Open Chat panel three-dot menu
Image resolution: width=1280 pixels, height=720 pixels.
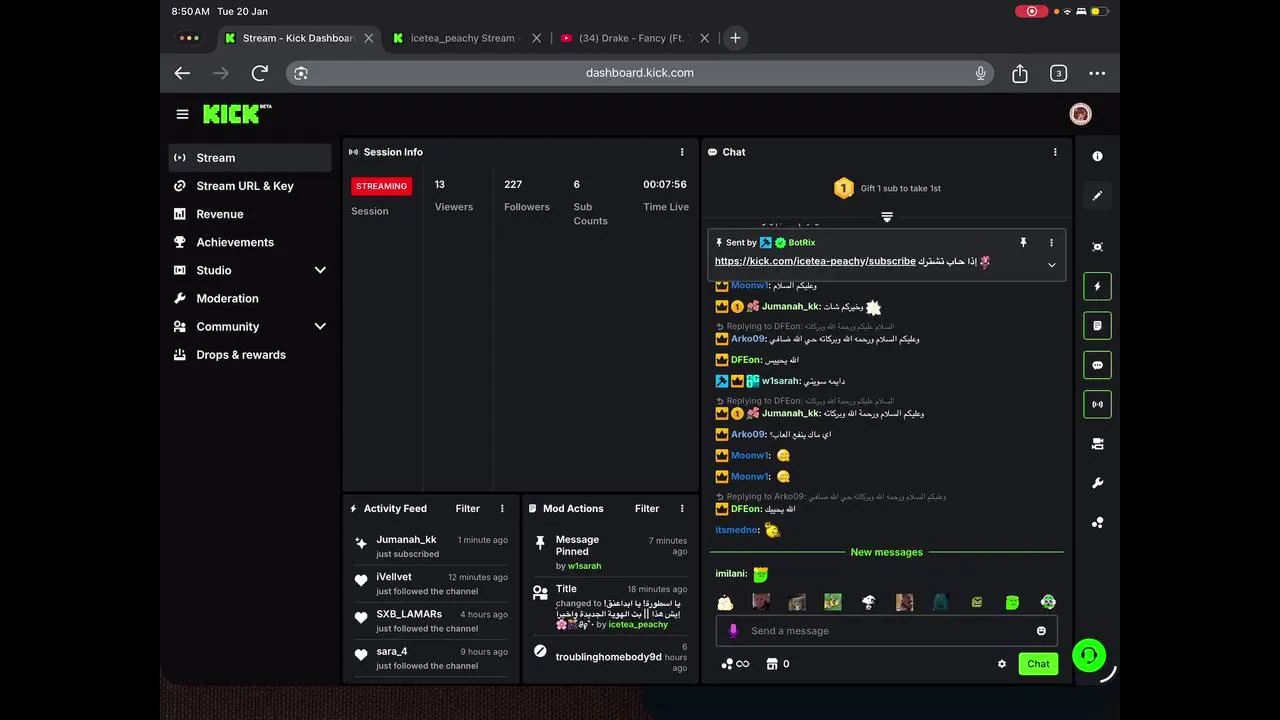[x=1055, y=152]
